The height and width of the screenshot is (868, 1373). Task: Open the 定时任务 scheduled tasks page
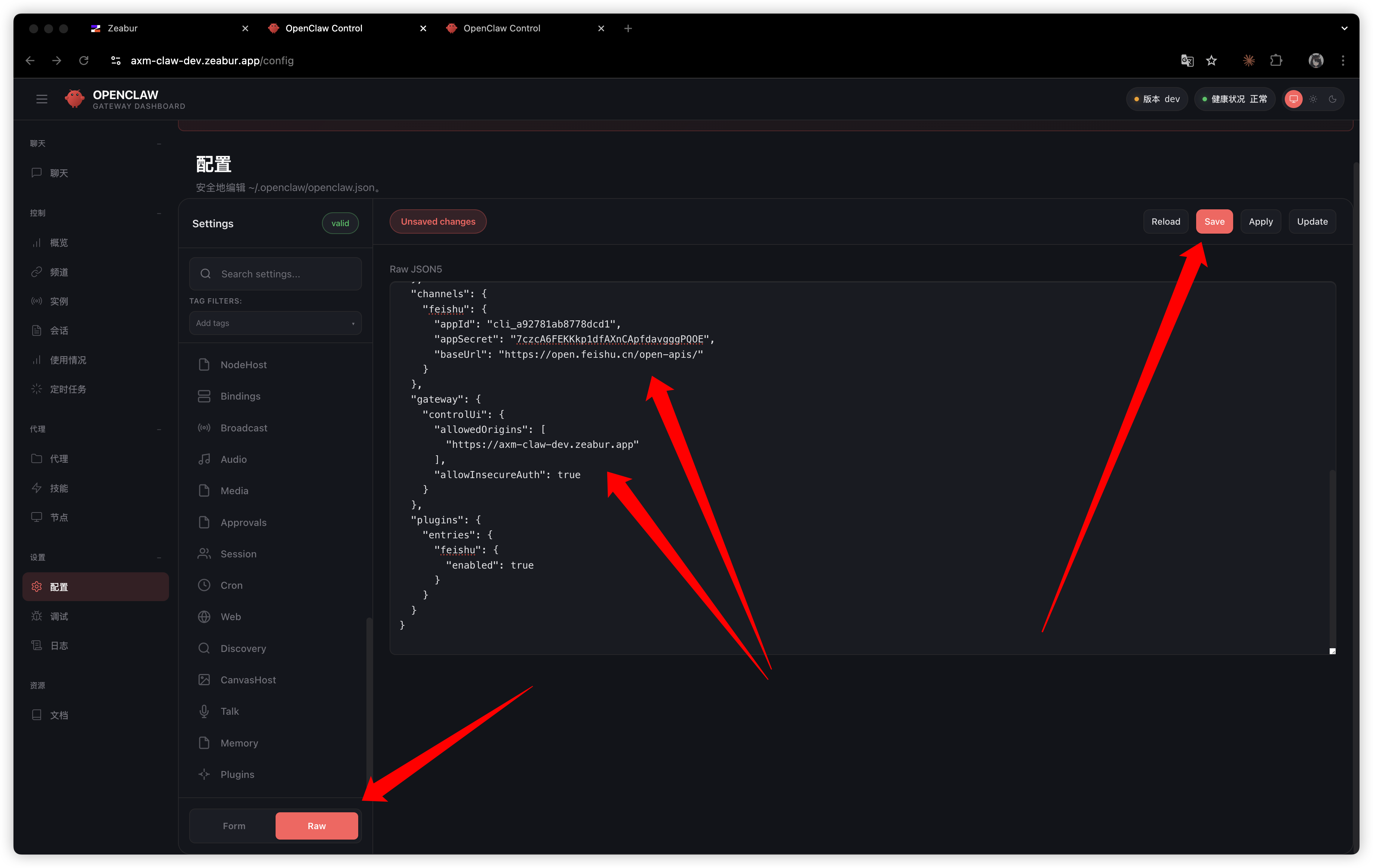(67, 389)
